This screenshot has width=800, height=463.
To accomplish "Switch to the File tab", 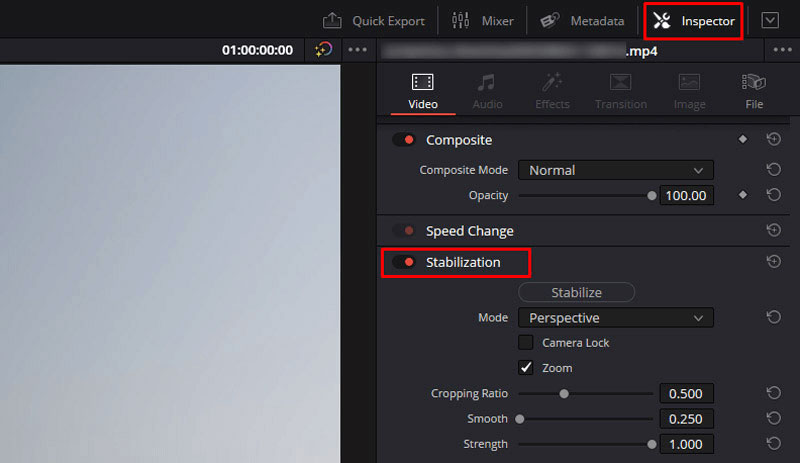I will click(x=753, y=90).
